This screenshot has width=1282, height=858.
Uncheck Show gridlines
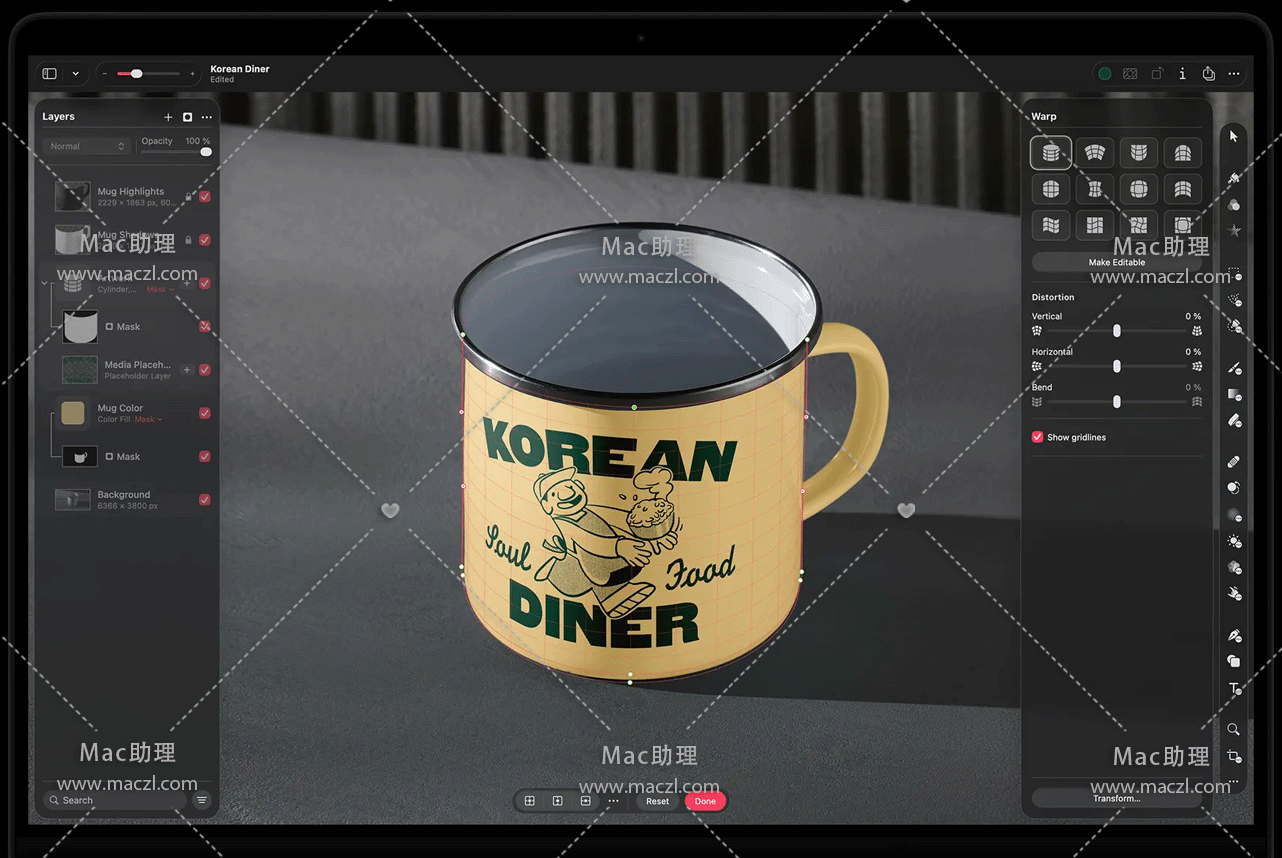click(1037, 437)
